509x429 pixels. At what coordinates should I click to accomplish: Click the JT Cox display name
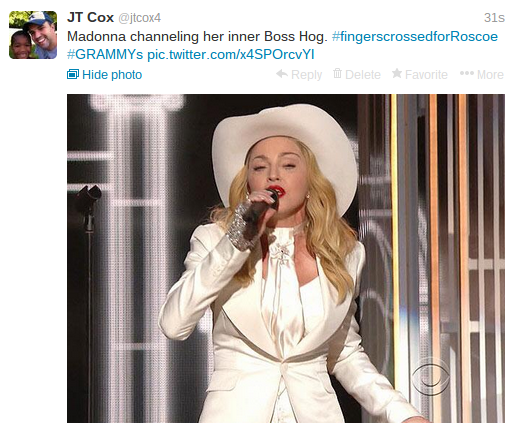(x=90, y=17)
